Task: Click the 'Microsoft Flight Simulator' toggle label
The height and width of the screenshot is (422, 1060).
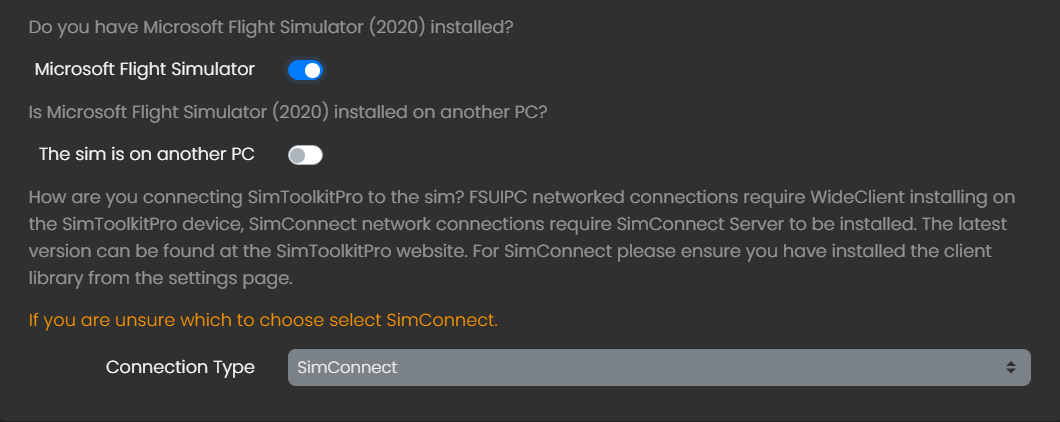Action: 145,69
